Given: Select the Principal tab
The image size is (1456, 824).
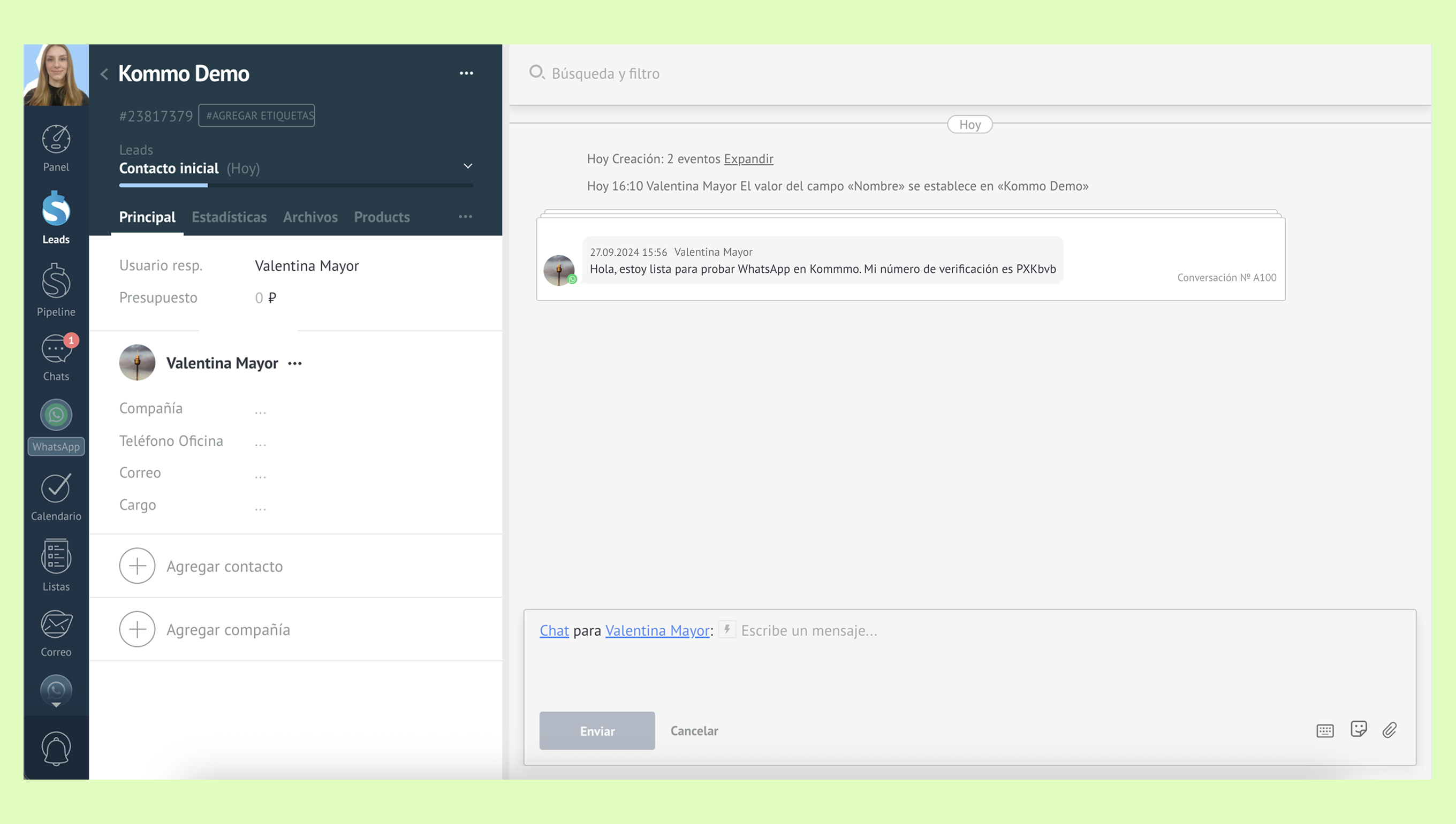Looking at the screenshot, I should pyautogui.click(x=147, y=217).
